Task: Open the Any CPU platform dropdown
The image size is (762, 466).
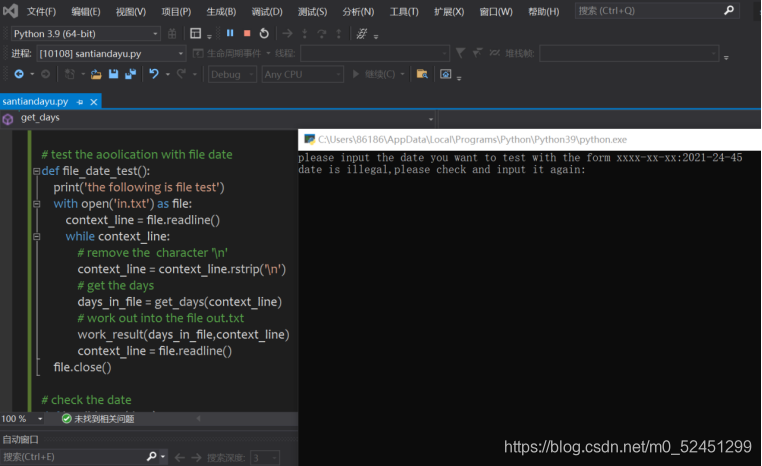Action: [303, 74]
